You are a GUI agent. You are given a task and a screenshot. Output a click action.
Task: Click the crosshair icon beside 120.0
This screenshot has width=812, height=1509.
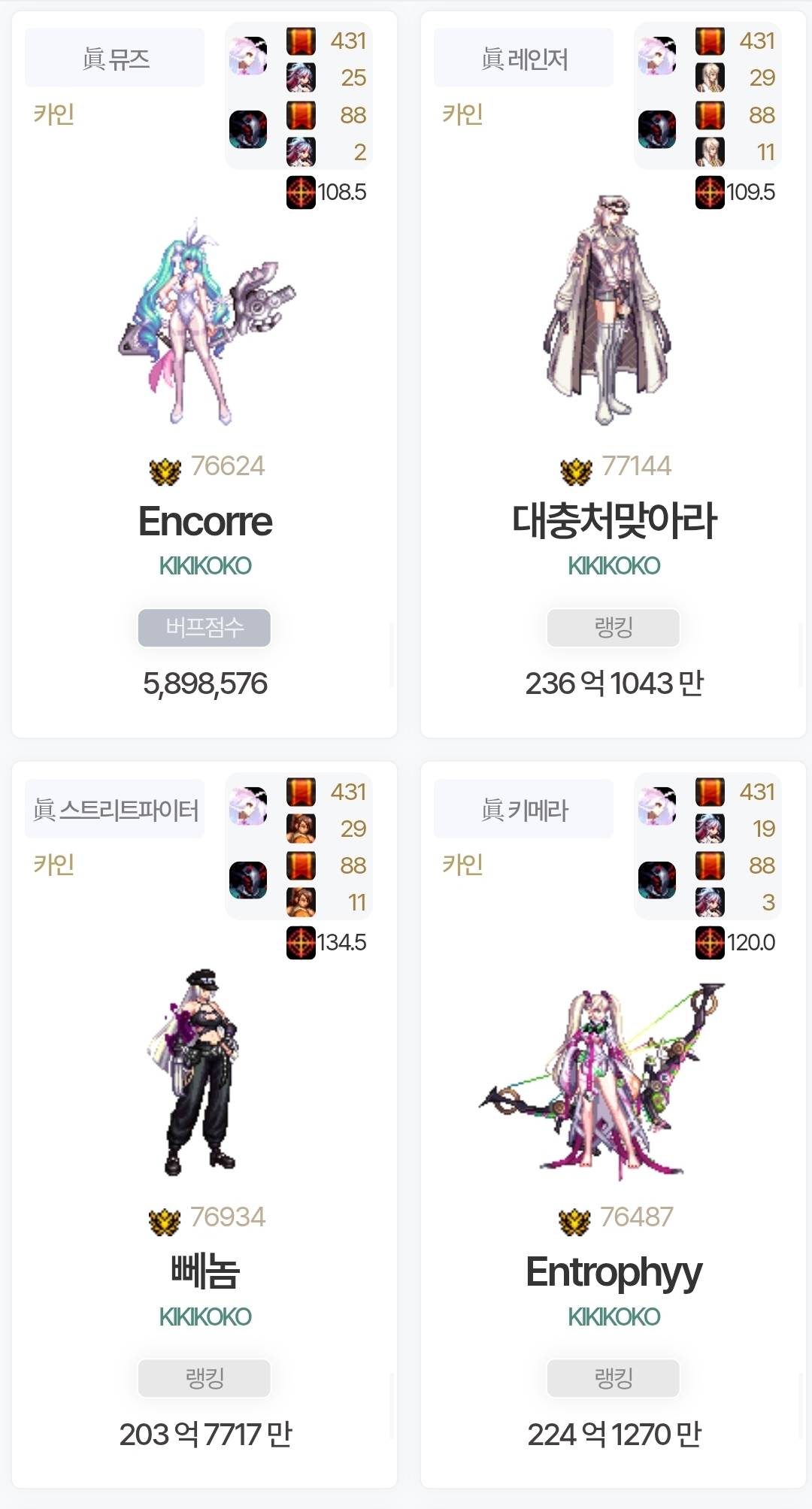710,943
